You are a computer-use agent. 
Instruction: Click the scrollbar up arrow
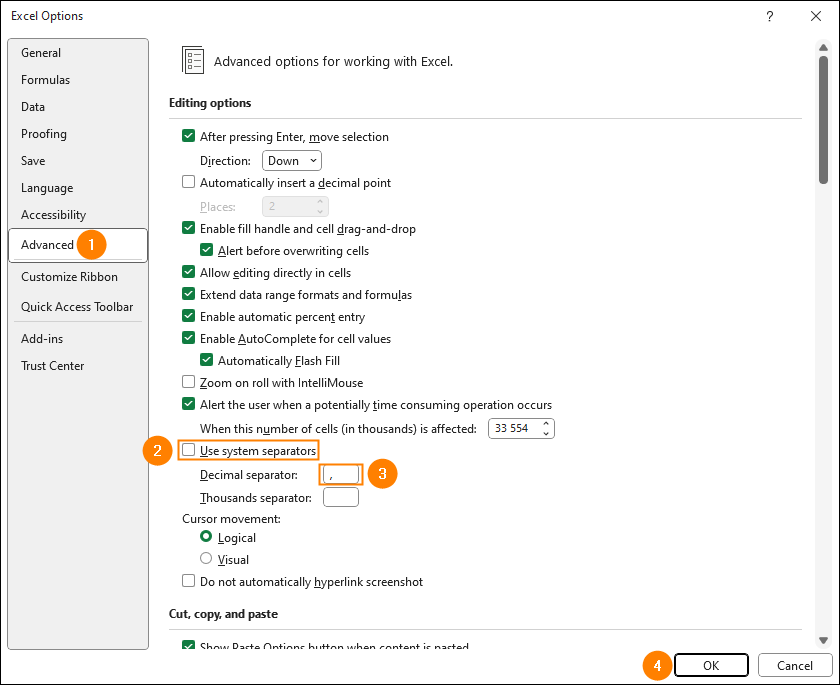point(823,48)
